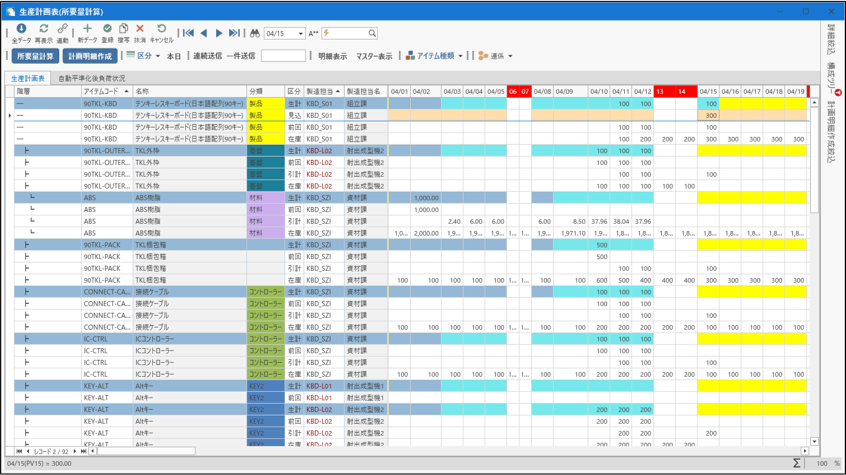This screenshot has height=475, width=846.
Task: Open the アイテム種類 dropdown
Action: point(435,56)
